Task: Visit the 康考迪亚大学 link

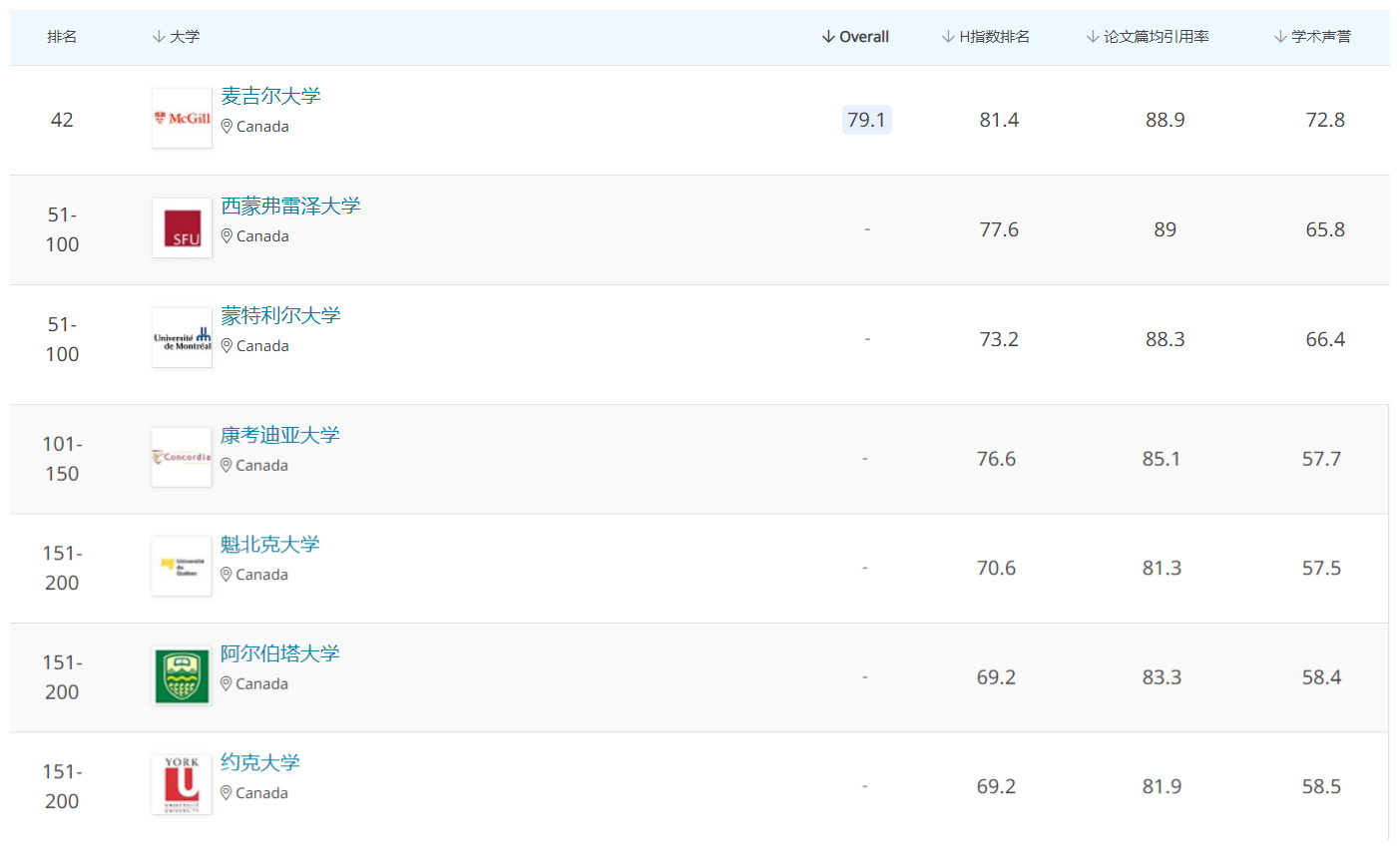Action: (279, 435)
